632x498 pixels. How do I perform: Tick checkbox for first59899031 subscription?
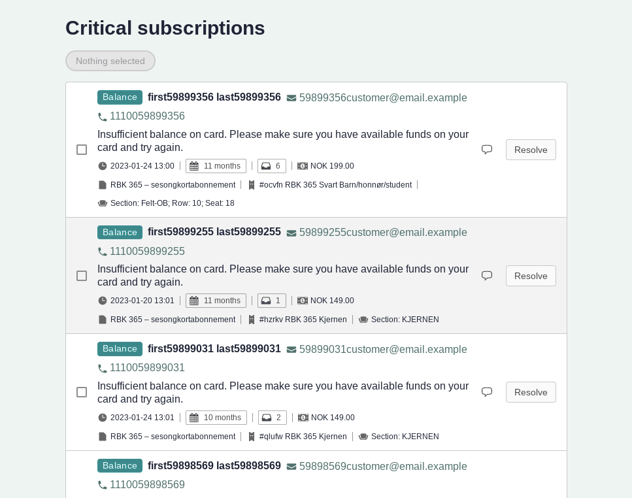point(82,392)
